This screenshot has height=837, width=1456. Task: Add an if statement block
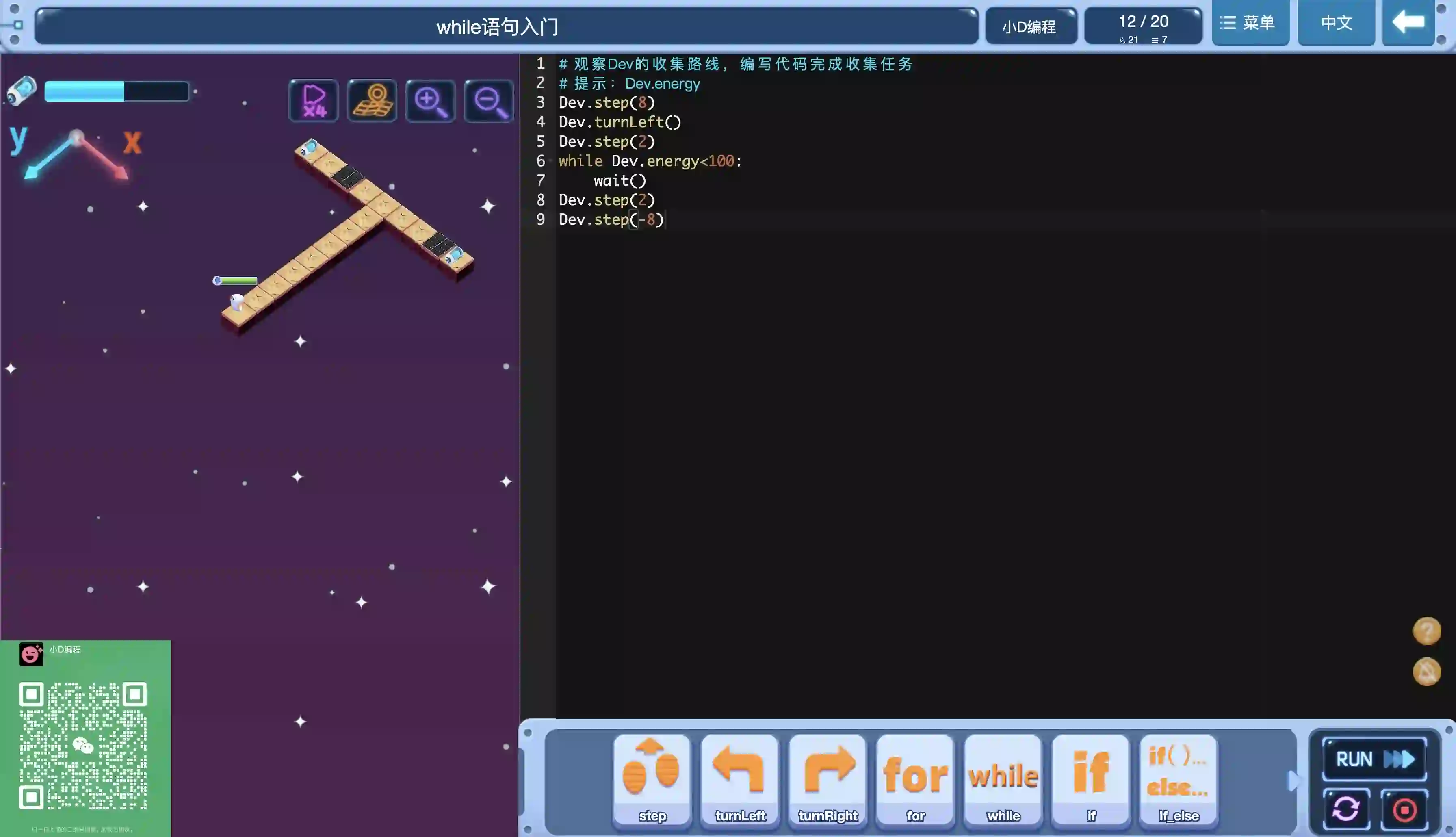coord(1090,780)
